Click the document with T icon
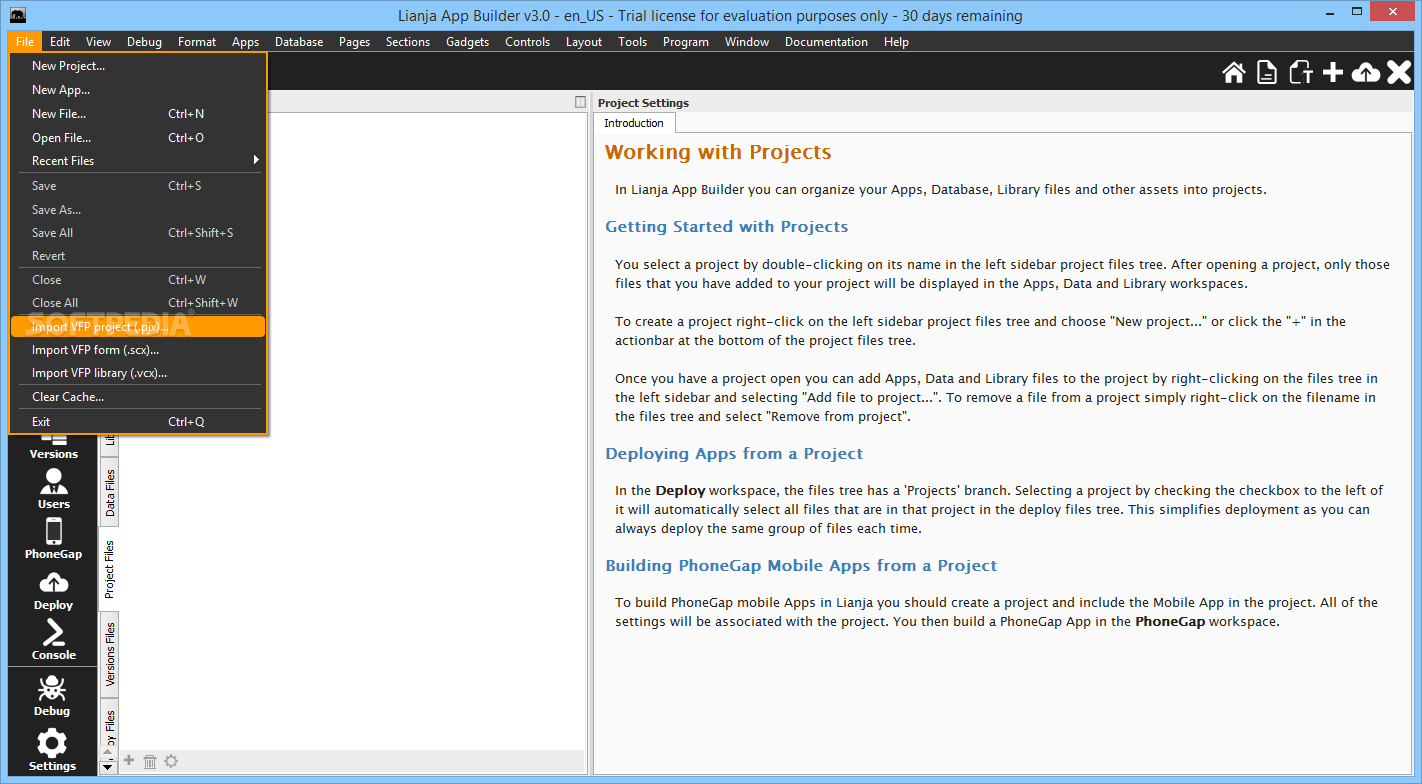 (x=1300, y=72)
